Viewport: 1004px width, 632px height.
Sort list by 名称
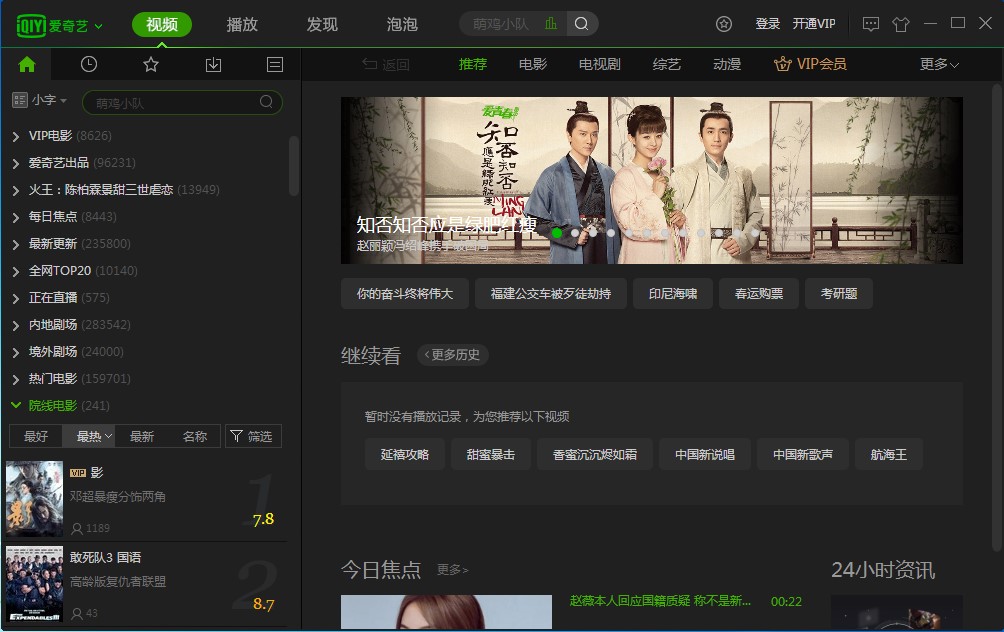click(195, 436)
